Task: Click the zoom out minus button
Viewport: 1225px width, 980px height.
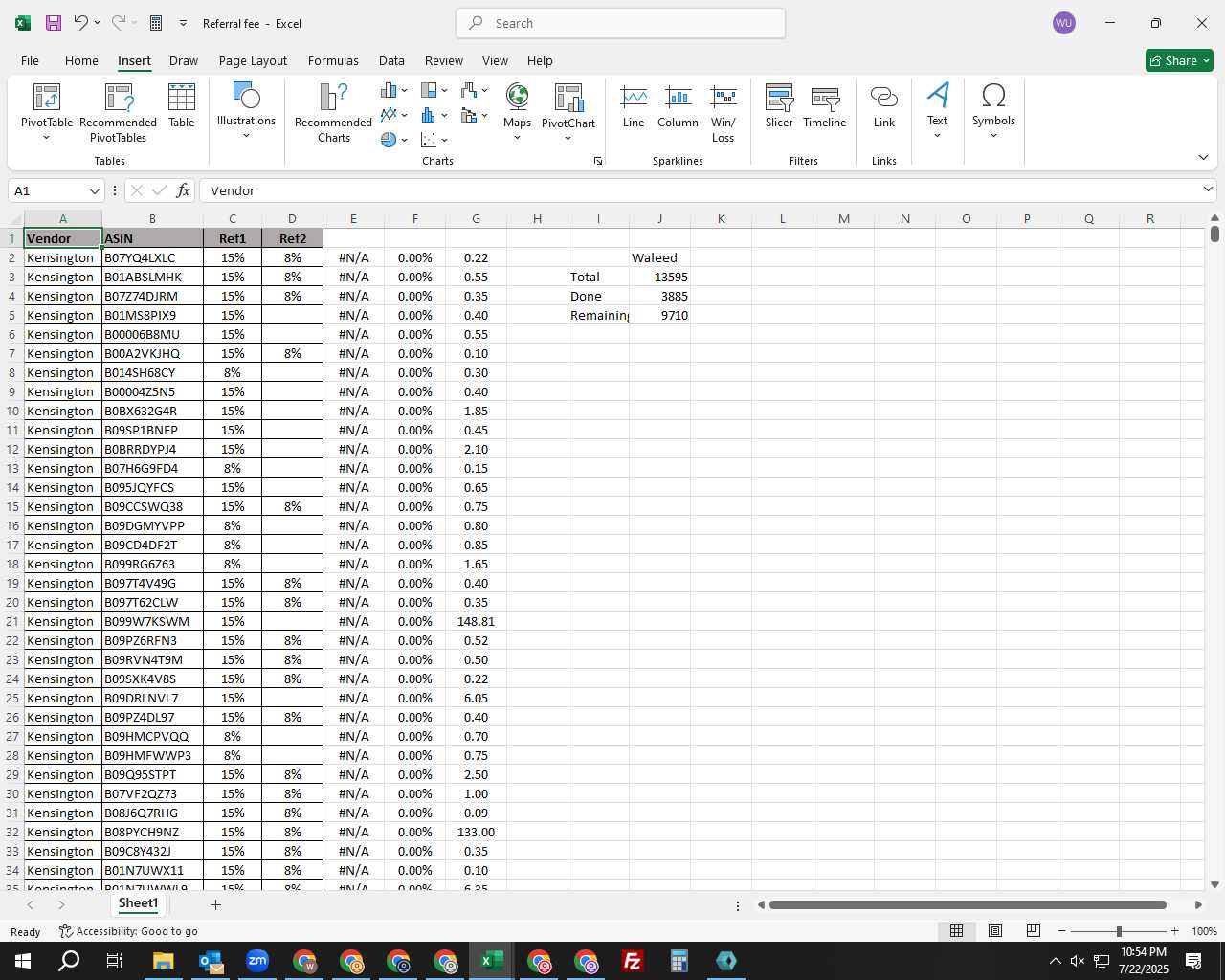Action: click(x=1062, y=931)
